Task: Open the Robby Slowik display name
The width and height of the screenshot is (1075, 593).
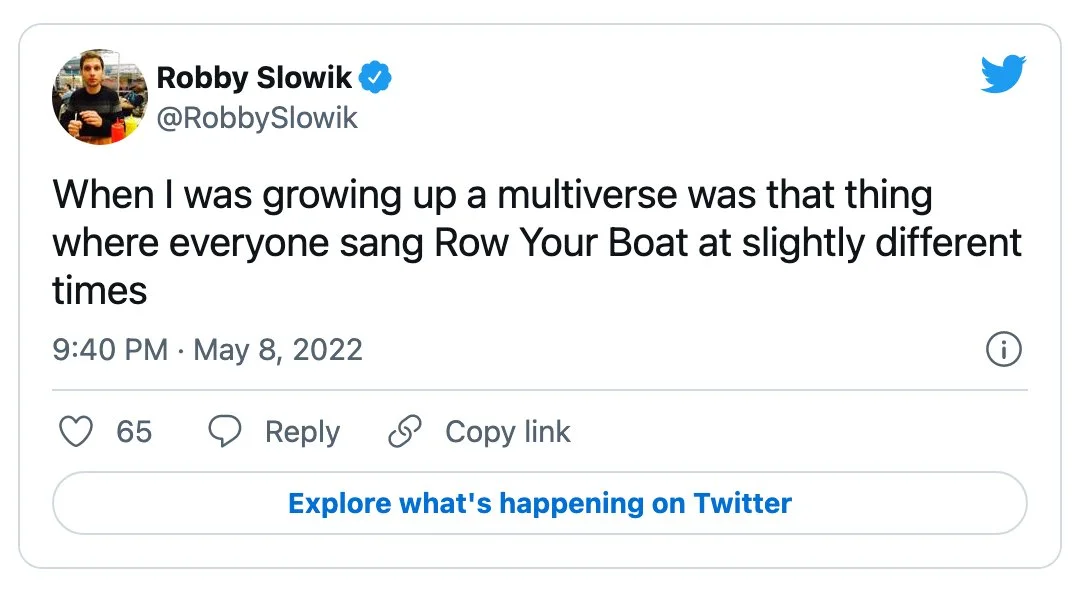Action: (254, 78)
